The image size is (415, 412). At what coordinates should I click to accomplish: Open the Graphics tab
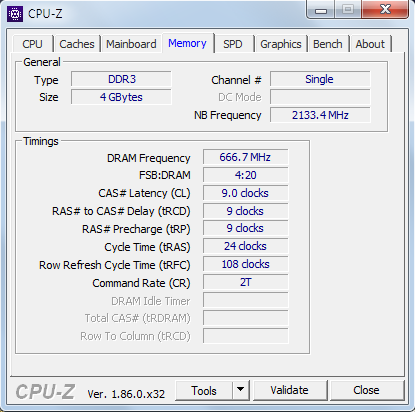(281, 44)
